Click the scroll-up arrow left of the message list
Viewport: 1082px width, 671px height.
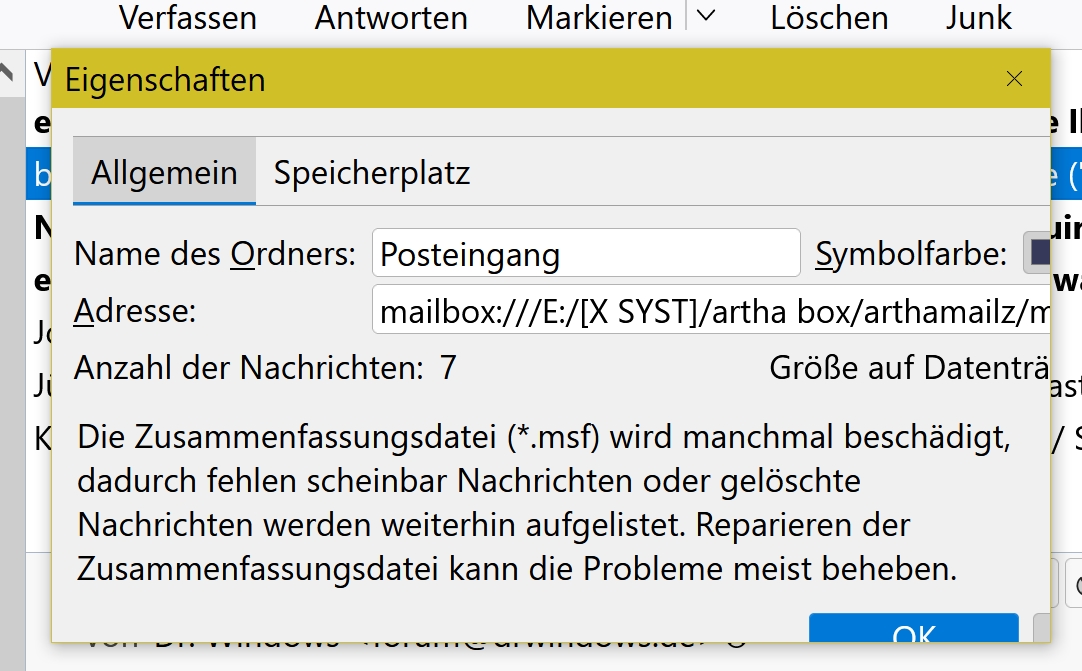pyautogui.click(x=10, y=73)
